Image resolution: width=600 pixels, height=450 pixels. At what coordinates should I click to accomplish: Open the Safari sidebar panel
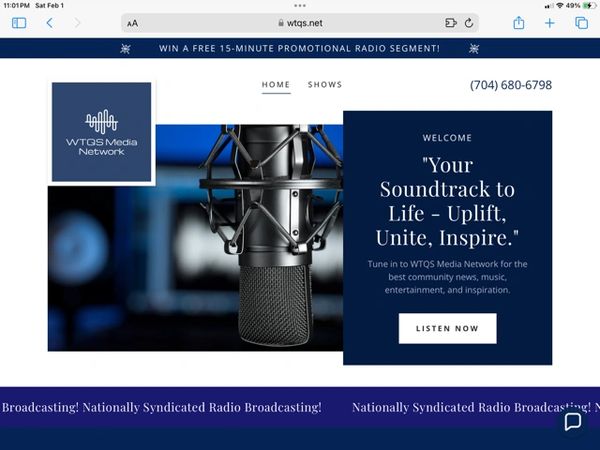click(19, 23)
